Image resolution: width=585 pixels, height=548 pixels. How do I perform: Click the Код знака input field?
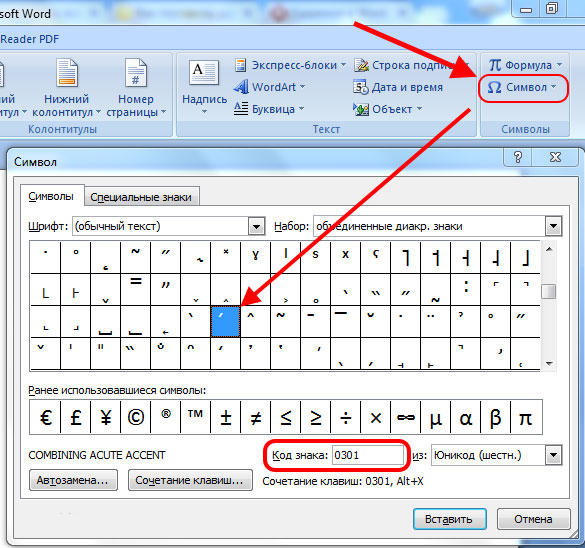[367, 455]
